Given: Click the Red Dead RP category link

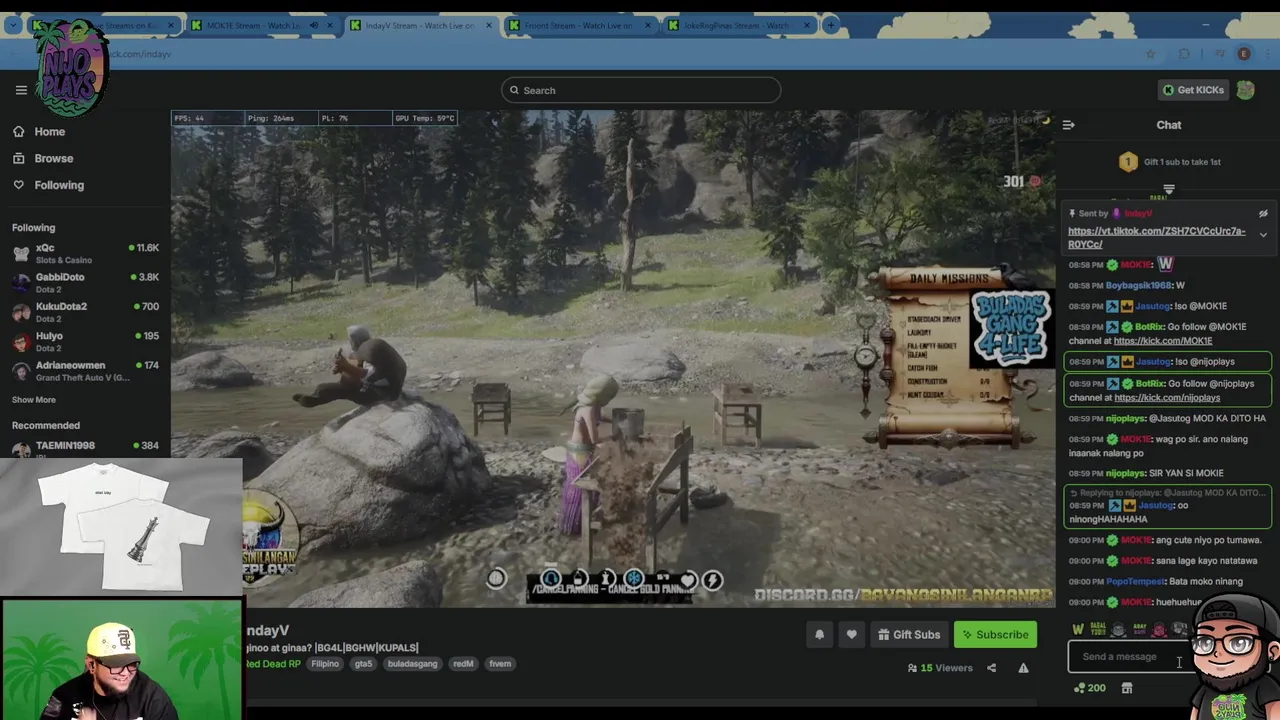Looking at the screenshot, I should point(272,664).
